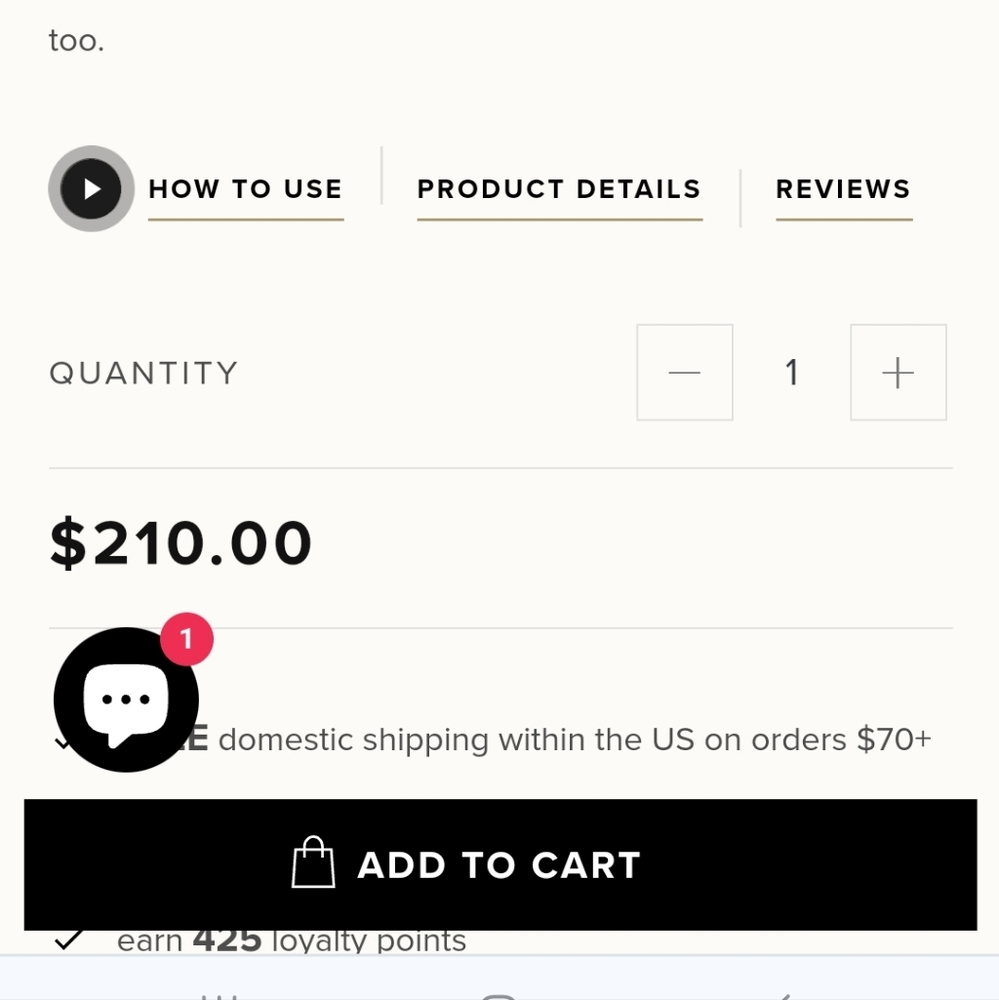
Task: Tap the checkmark beside loyalty points
Action: (x=69, y=941)
